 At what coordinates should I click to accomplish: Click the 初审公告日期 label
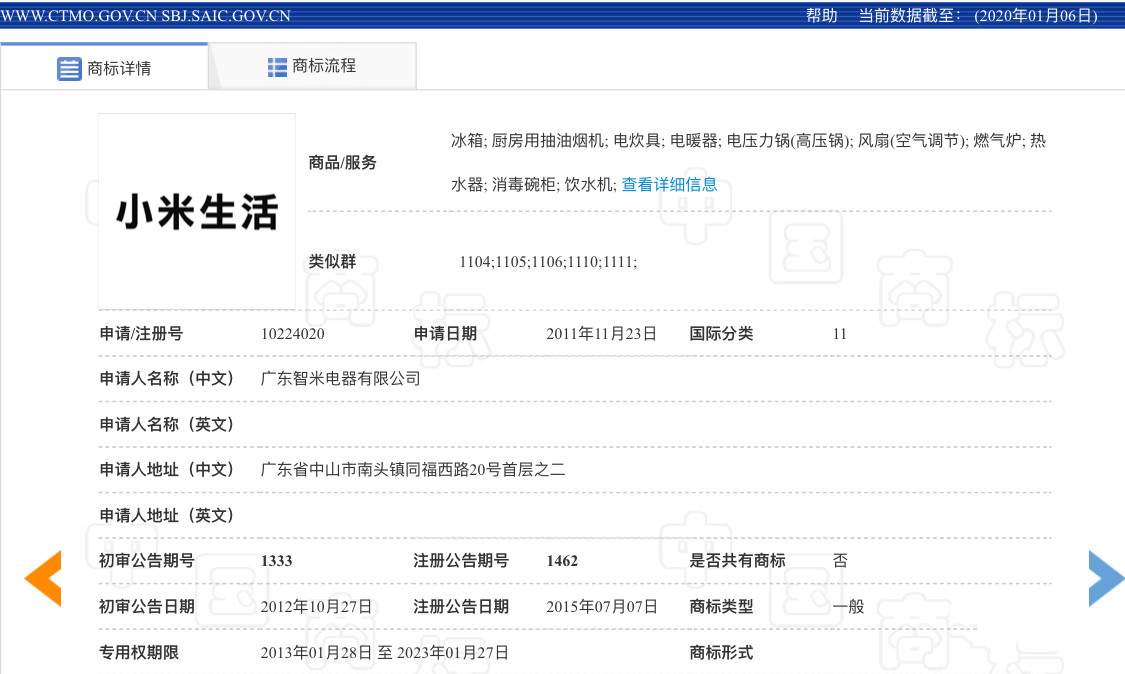146,607
